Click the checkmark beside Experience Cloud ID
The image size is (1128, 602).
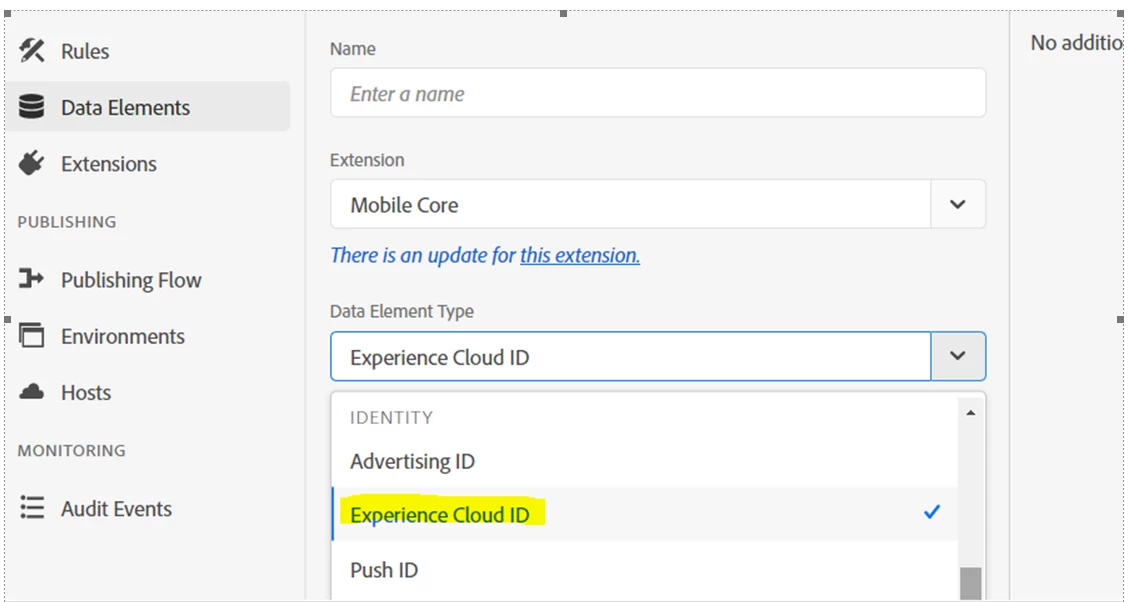pos(932,513)
